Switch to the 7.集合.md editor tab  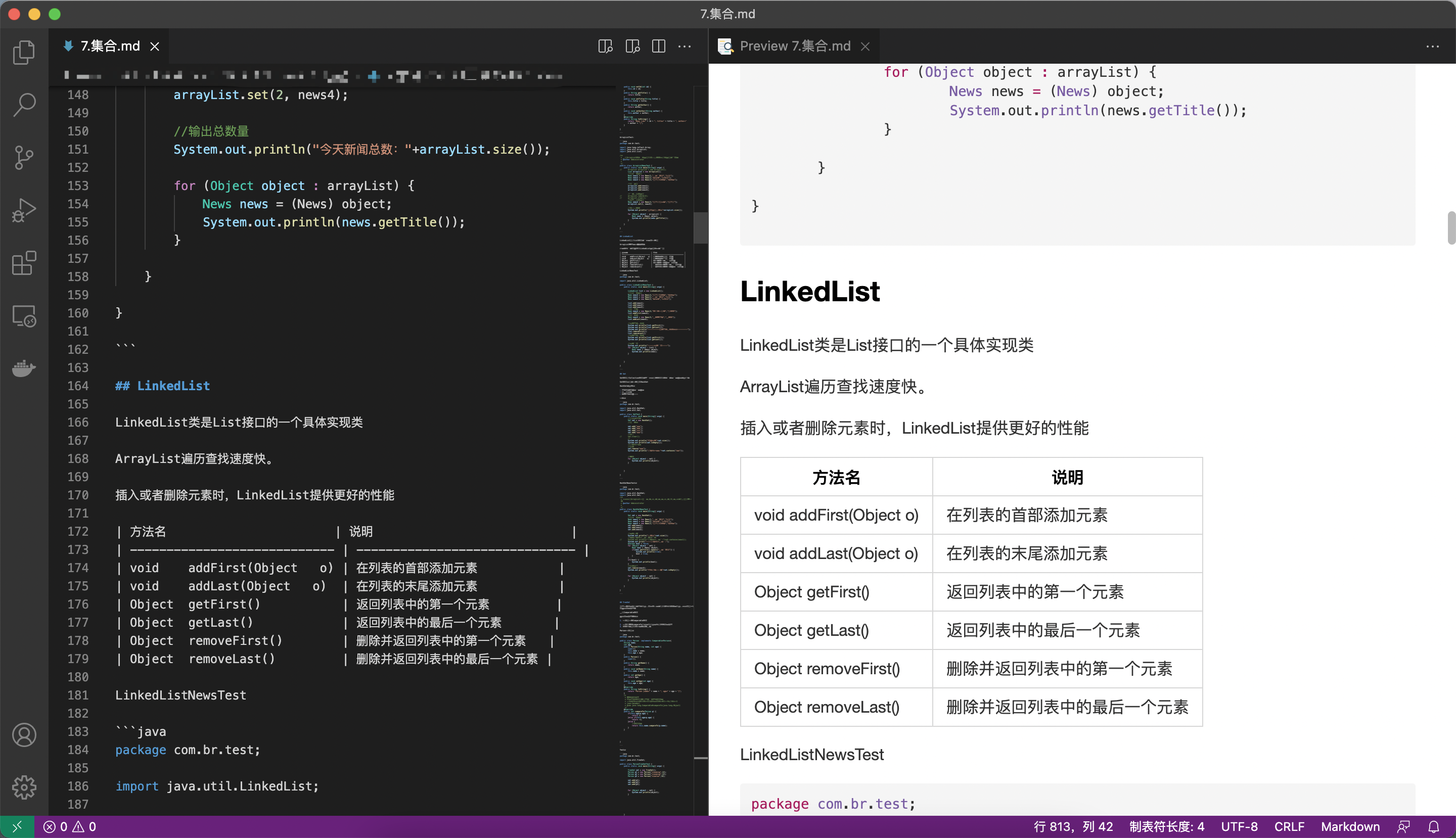tap(109, 46)
